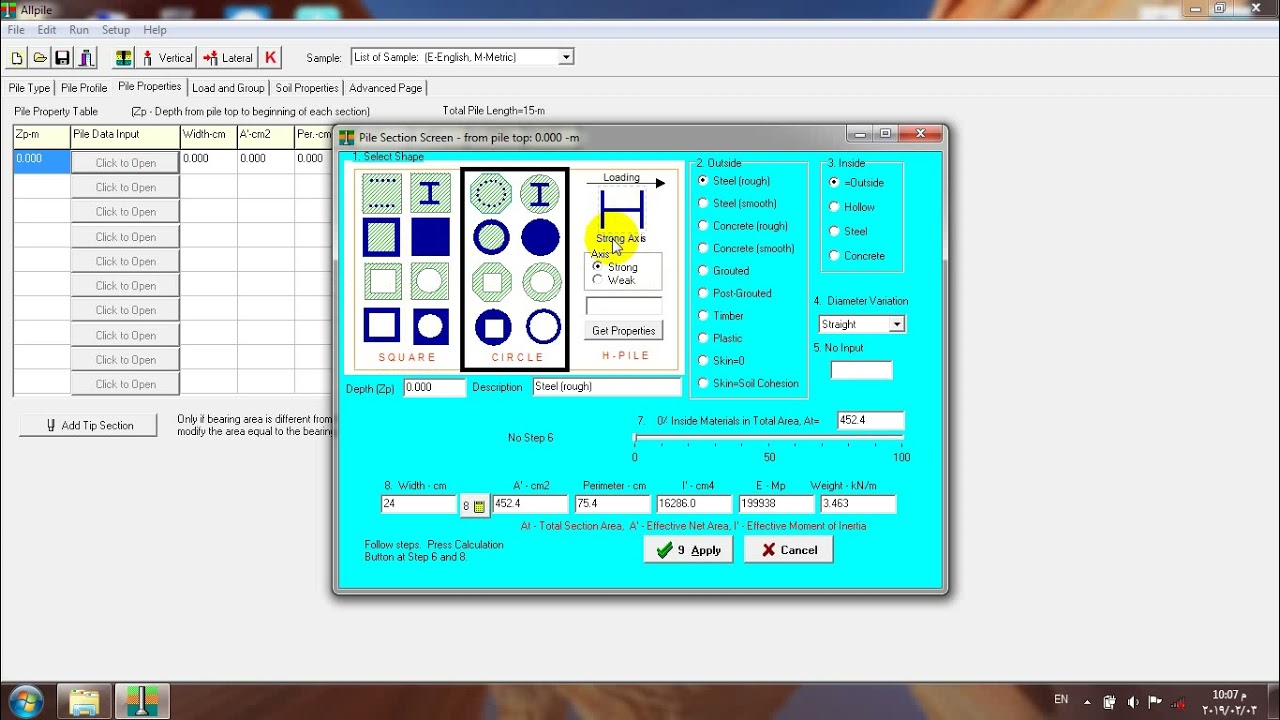Image resolution: width=1280 pixels, height=720 pixels.
Task: Select blue hollow square tube shape
Action: 382,325
